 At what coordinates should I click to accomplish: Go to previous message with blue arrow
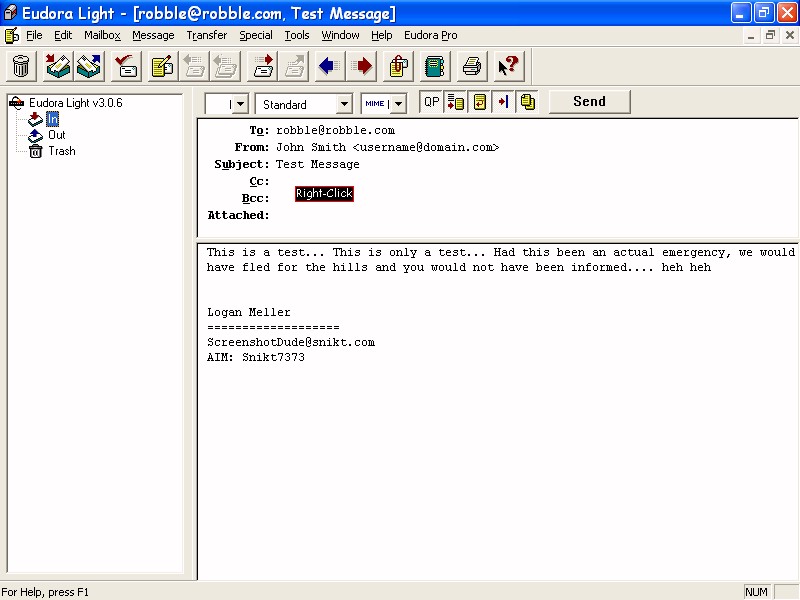pyautogui.click(x=330, y=66)
